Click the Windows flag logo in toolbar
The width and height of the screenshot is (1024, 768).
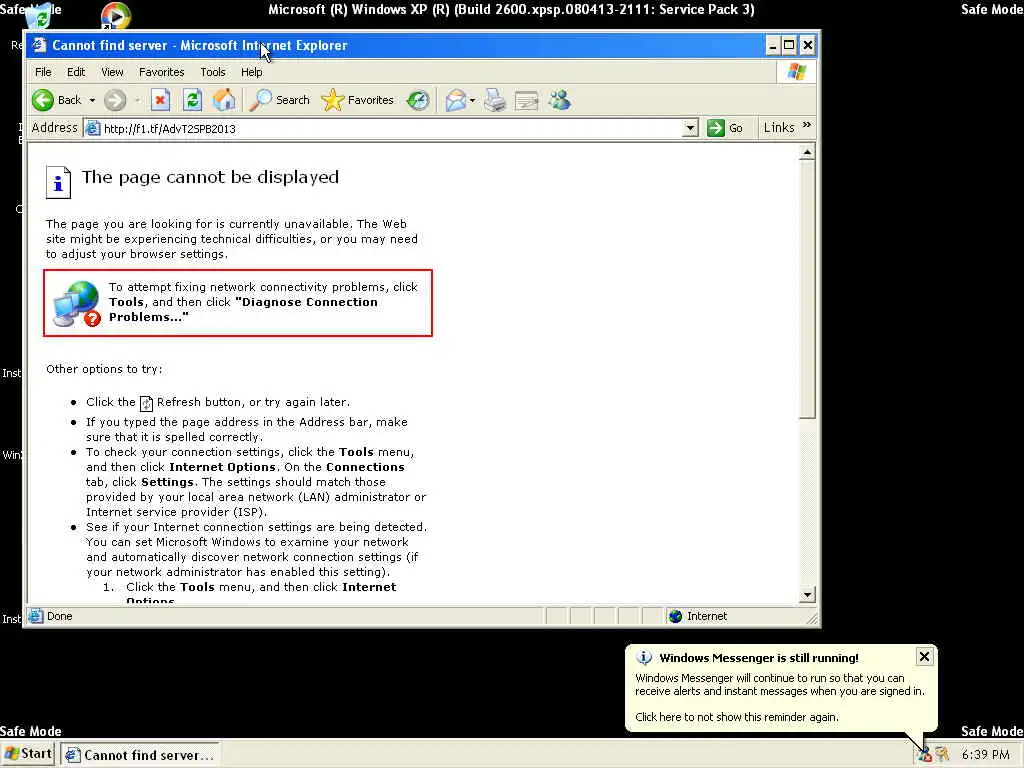797,72
